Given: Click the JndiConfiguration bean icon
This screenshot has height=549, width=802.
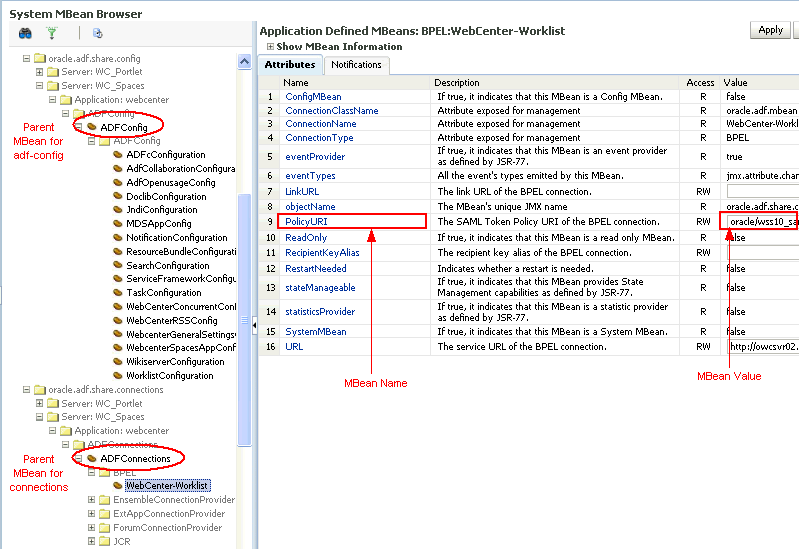Looking at the screenshot, I should pyautogui.click(x=118, y=209).
